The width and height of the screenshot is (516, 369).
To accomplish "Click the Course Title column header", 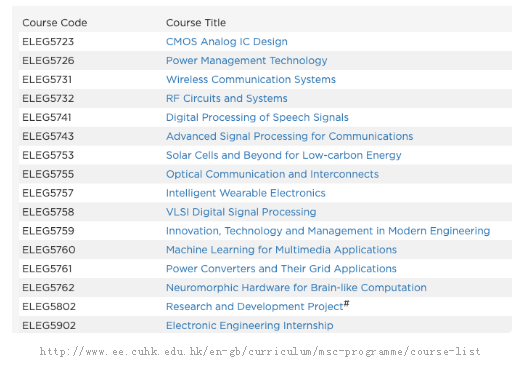I will point(196,23).
